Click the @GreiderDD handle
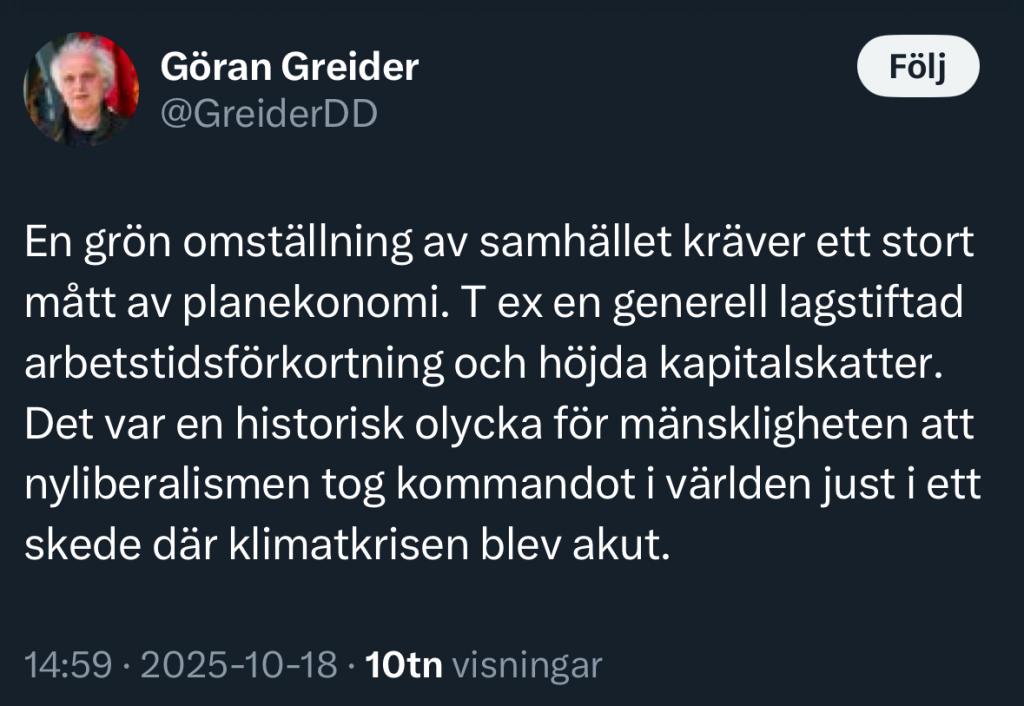The image size is (1024, 706). click(x=269, y=115)
